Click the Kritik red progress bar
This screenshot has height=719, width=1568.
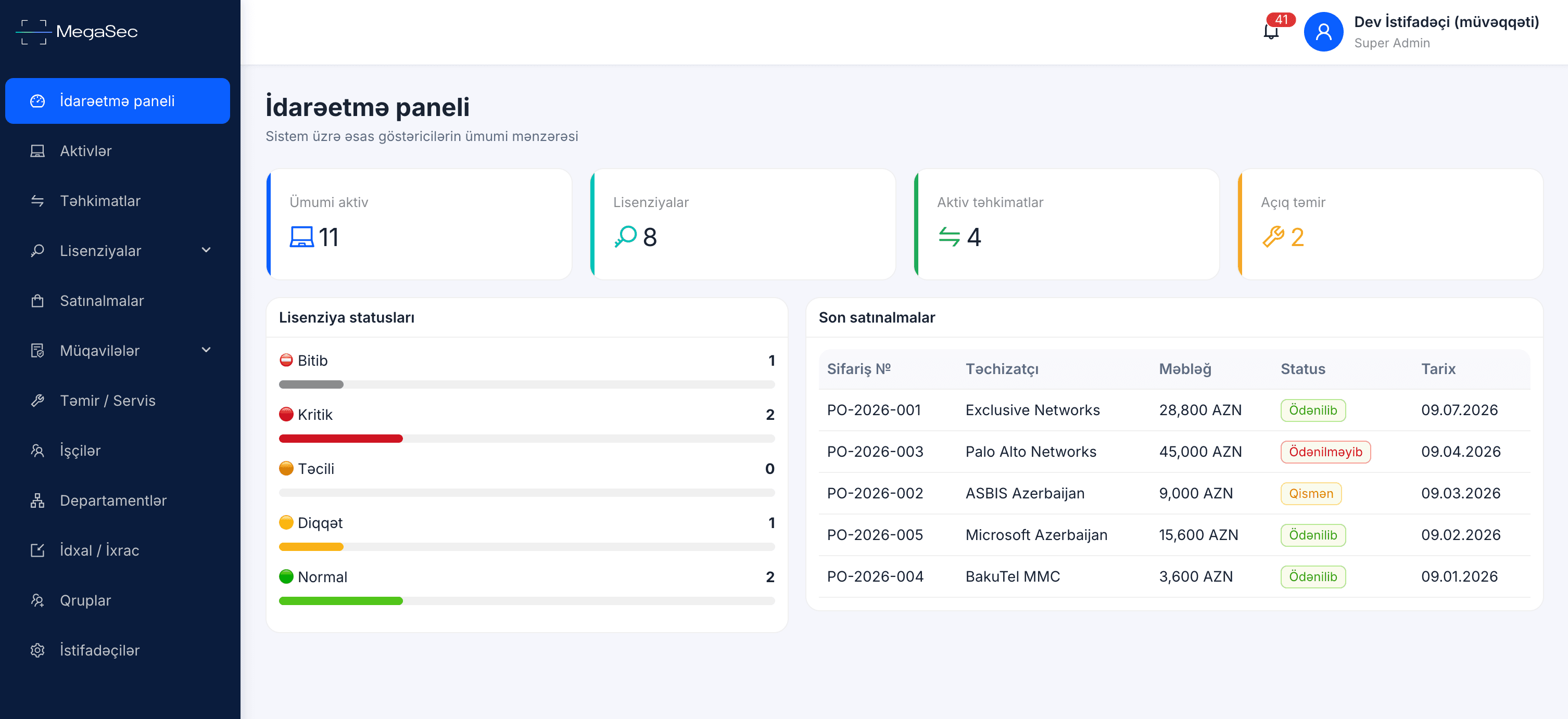pos(341,439)
